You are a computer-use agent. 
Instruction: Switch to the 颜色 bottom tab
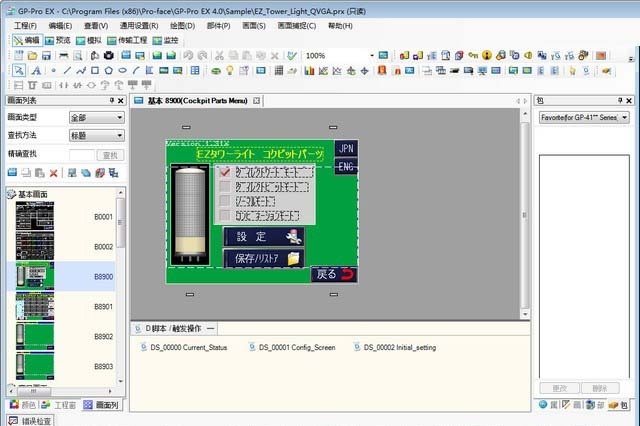pyautogui.click(x=23, y=405)
